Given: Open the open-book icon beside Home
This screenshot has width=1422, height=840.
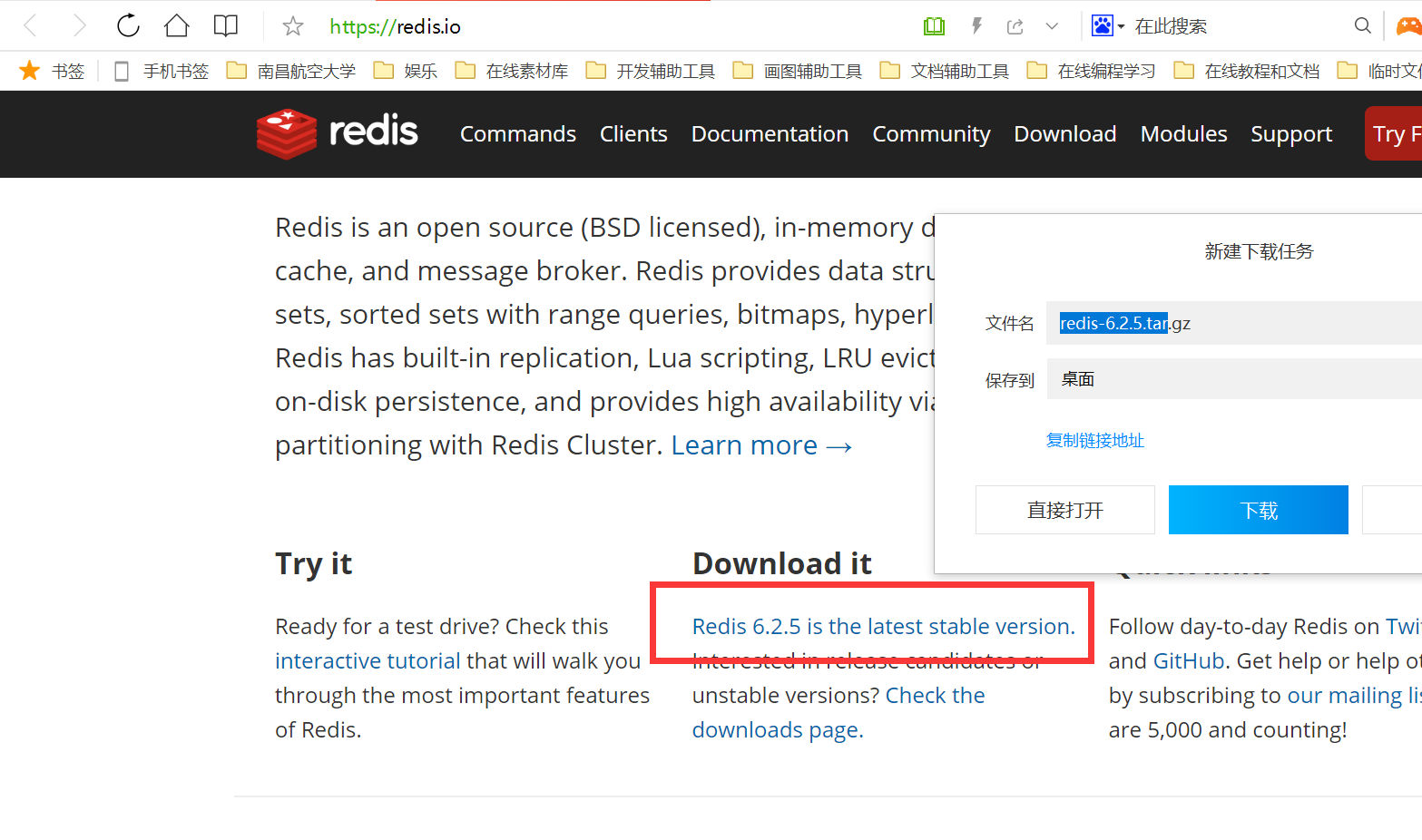Looking at the screenshot, I should (226, 25).
